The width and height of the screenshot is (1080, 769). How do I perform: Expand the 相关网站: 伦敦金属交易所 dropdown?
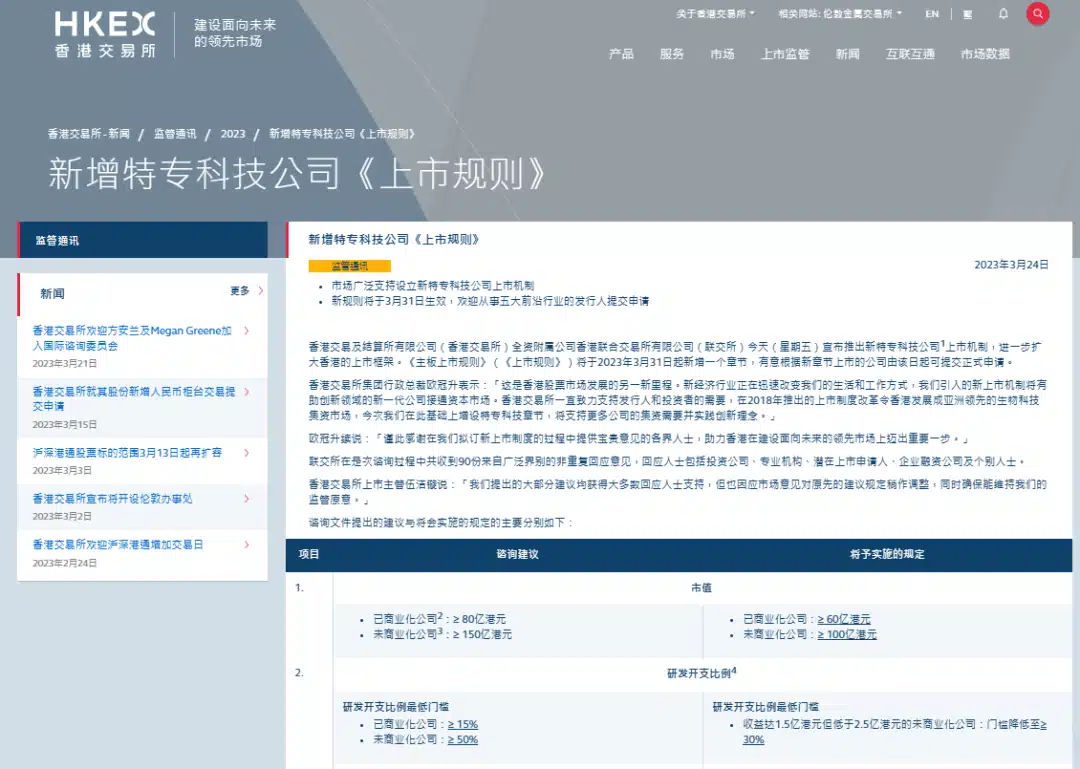coord(840,14)
